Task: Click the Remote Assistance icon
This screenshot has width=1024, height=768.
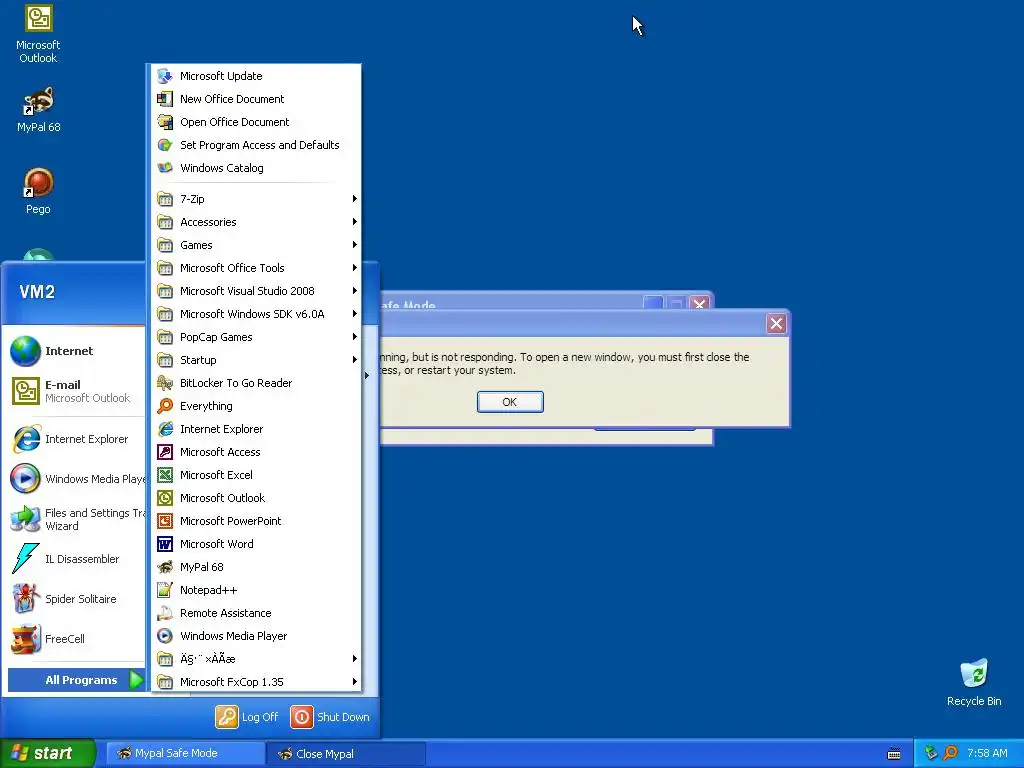Action: [165, 613]
